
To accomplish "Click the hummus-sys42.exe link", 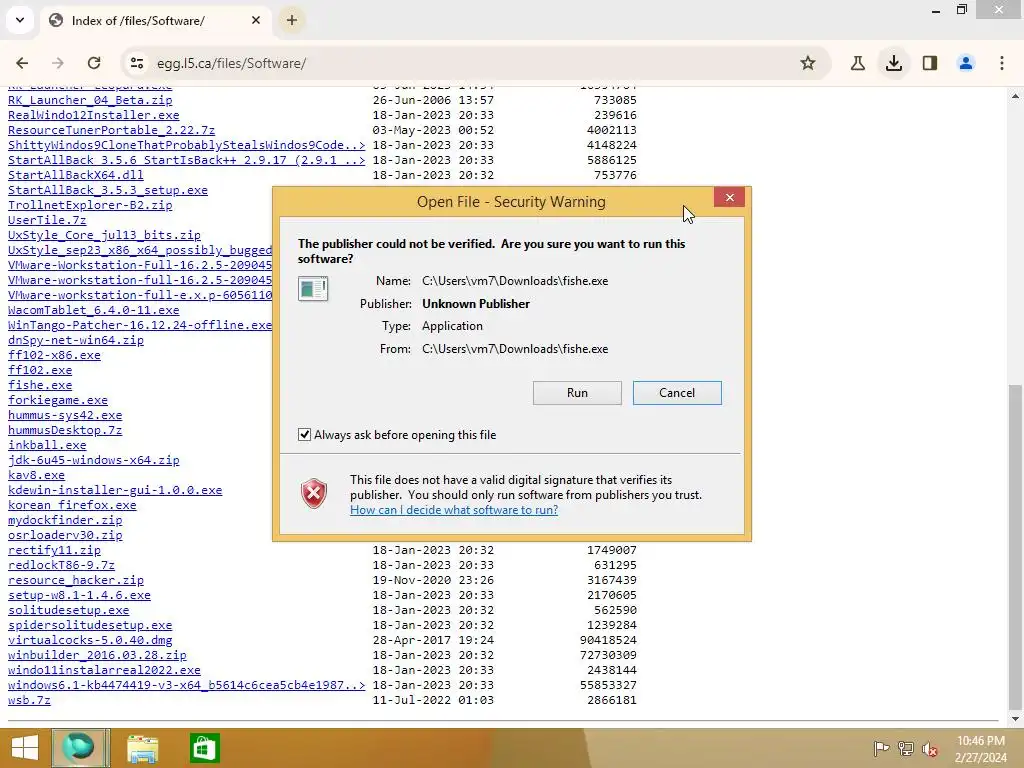I will click(65, 415).
